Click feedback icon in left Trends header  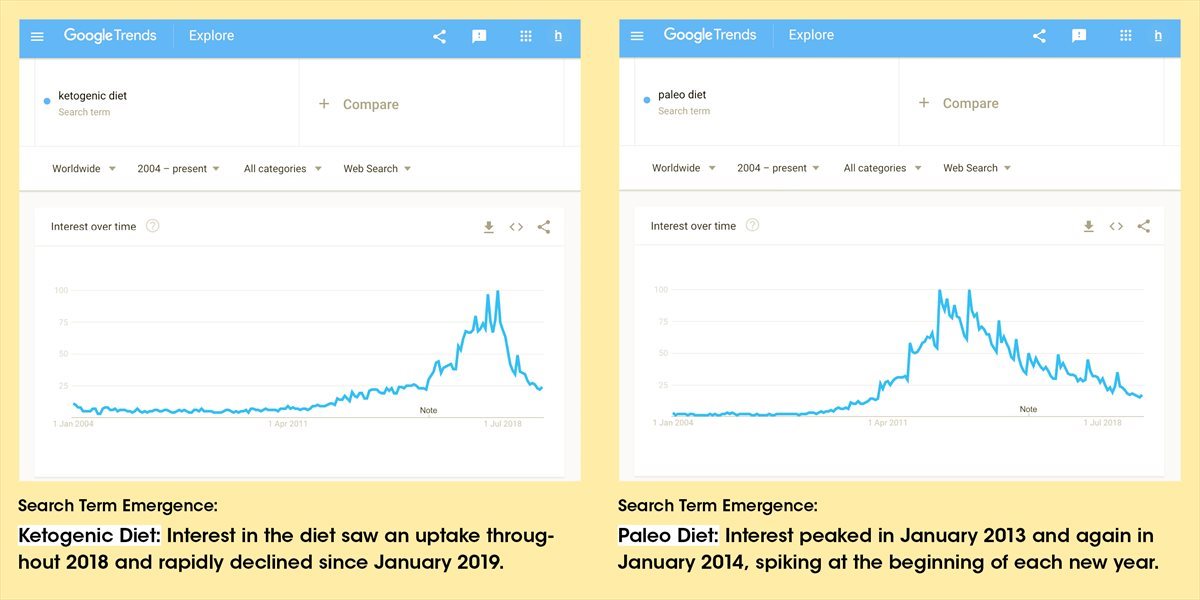pos(479,37)
